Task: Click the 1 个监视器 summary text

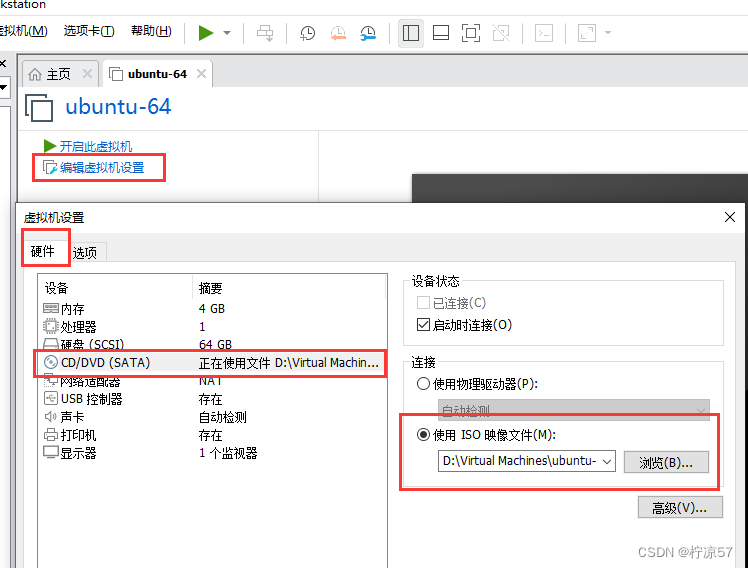Action: (228, 453)
